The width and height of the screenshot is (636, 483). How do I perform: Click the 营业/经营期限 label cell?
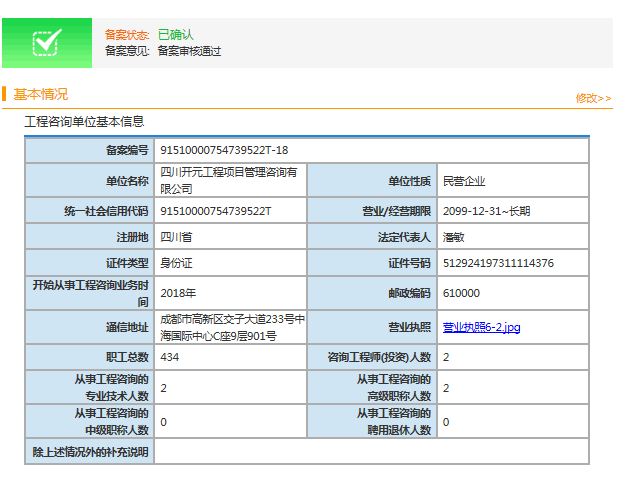click(x=372, y=211)
